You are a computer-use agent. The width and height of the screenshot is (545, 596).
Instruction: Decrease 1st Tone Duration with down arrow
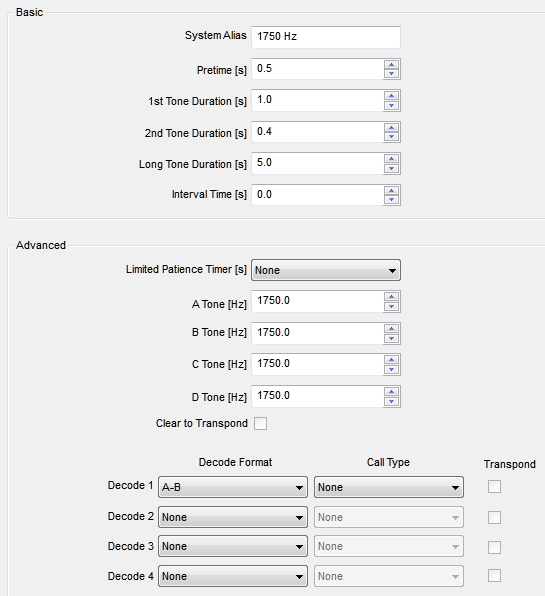point(391,105)
